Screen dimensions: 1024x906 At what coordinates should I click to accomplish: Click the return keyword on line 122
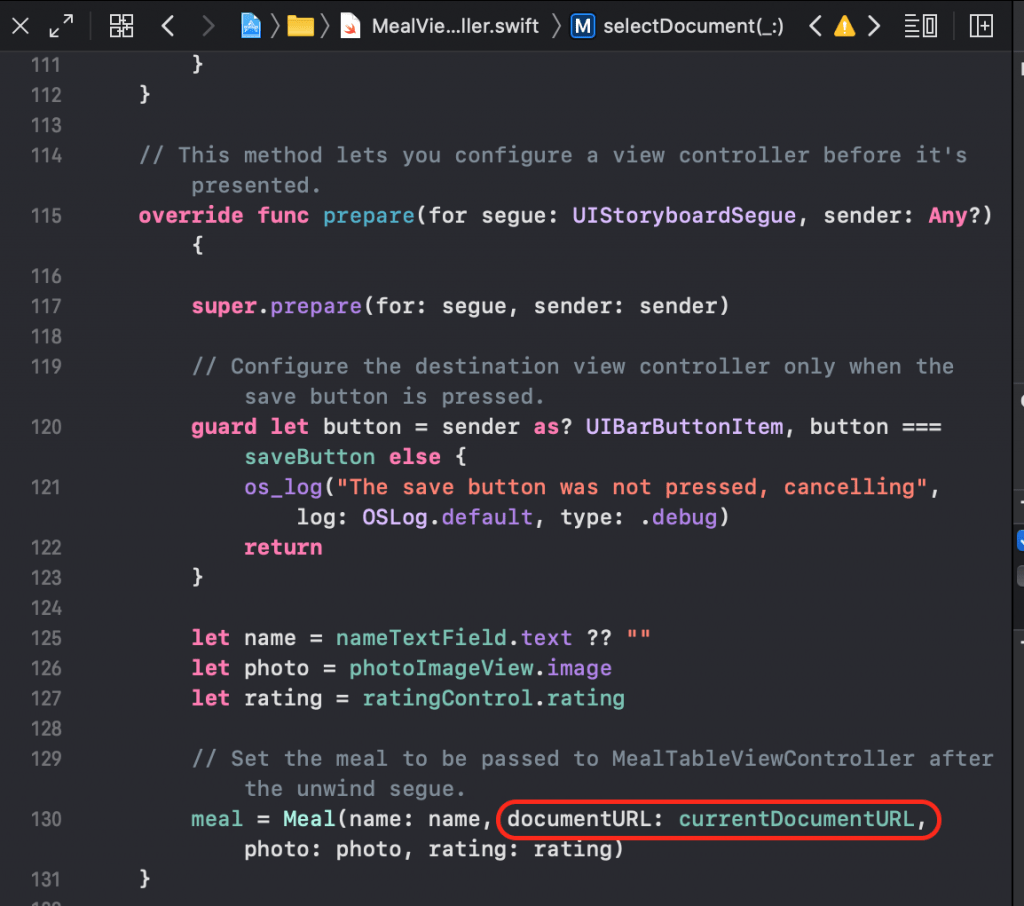click(x=283, y=547)
